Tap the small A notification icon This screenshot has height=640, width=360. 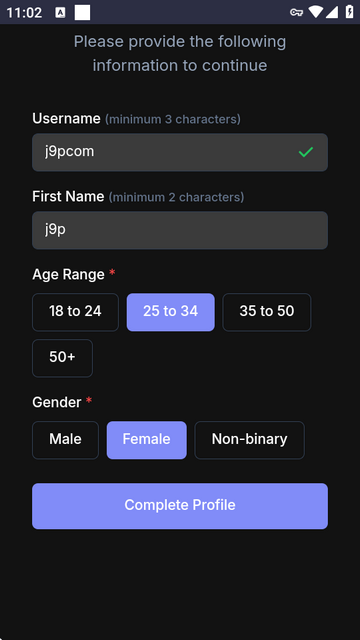[60, 13]
